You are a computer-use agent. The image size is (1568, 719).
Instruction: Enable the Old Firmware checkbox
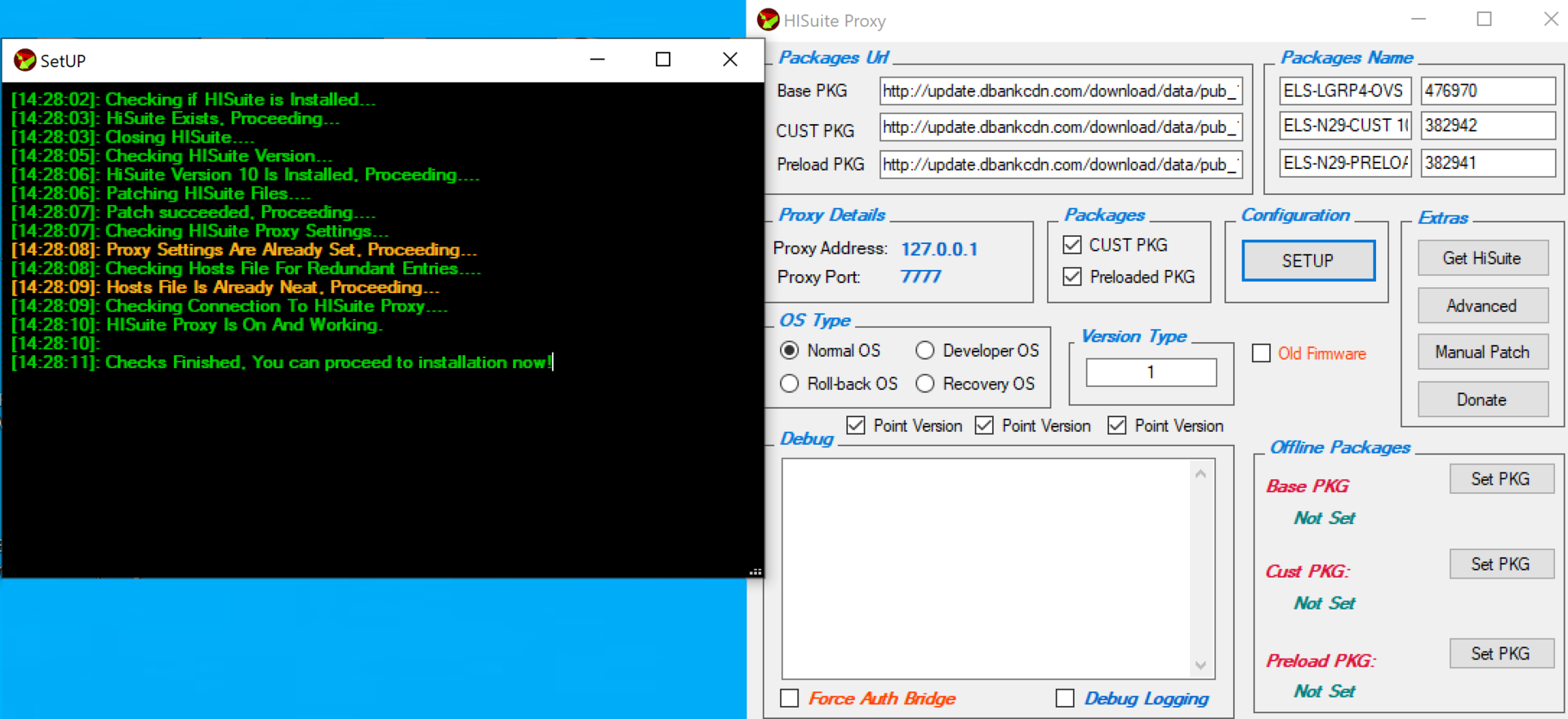coord(1261,353)
